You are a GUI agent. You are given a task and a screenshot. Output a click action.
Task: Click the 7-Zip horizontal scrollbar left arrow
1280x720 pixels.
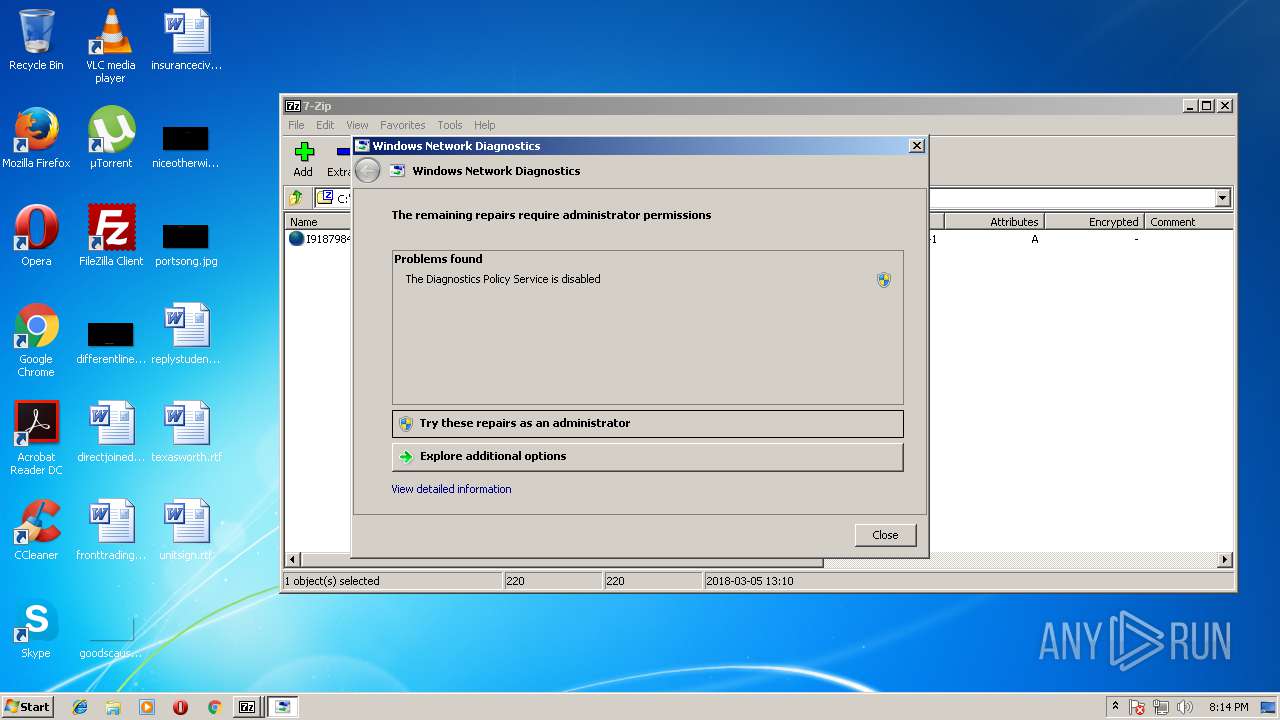[x=293, y=560]
